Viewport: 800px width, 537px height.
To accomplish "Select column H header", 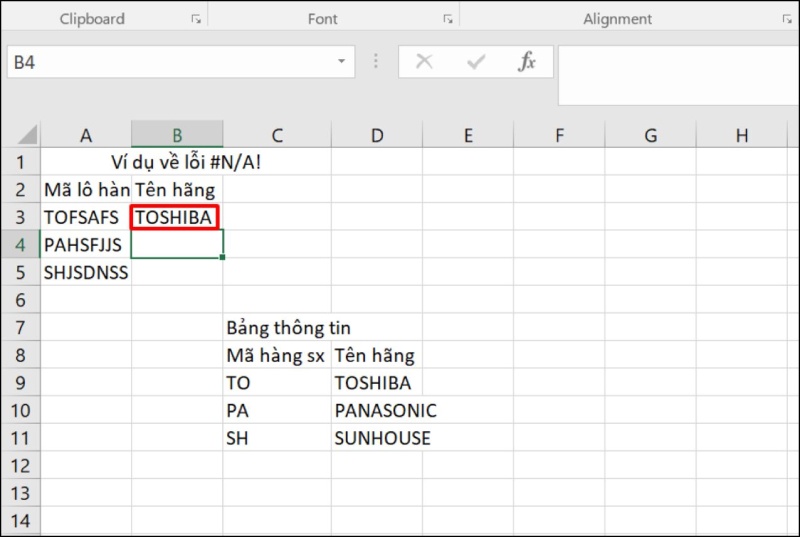I will pos(741,135).
